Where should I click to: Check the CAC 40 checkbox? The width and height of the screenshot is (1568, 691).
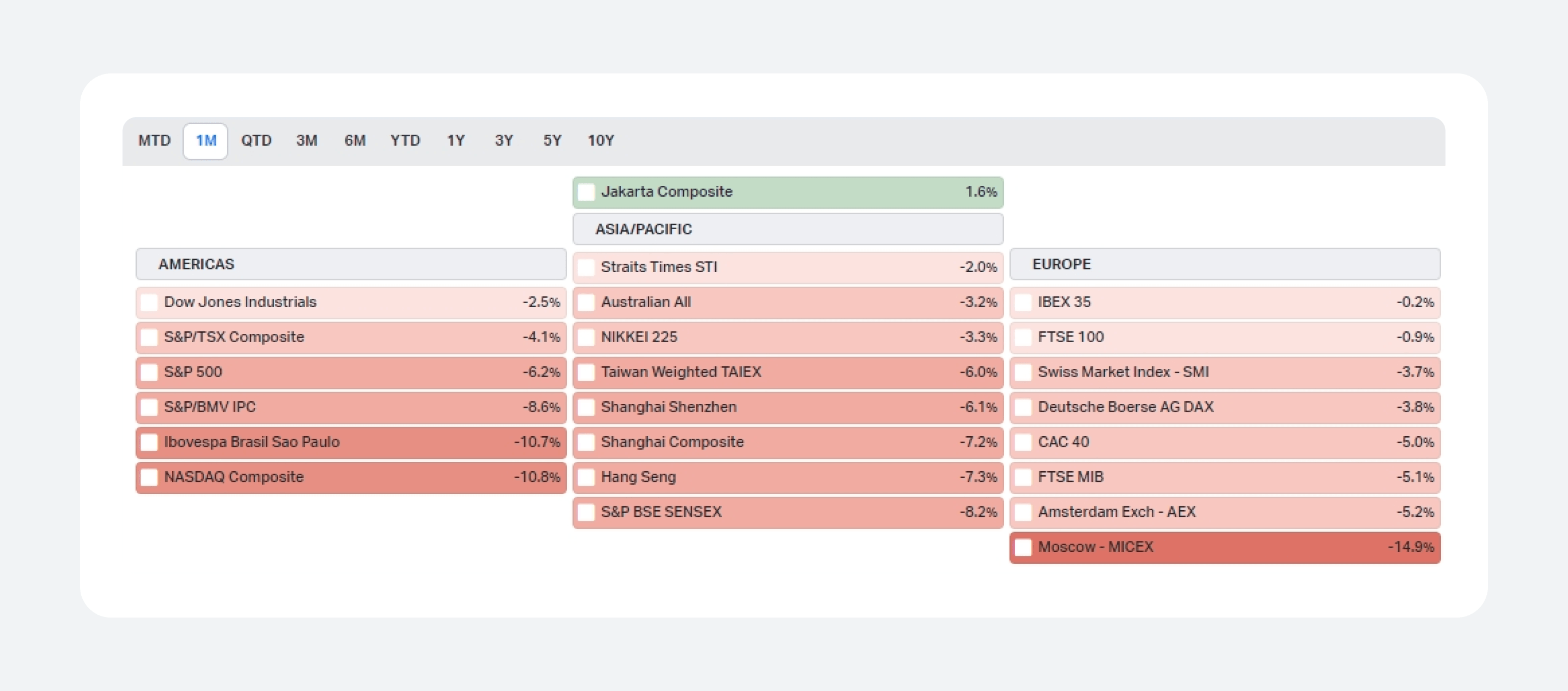pos(1023,443)
